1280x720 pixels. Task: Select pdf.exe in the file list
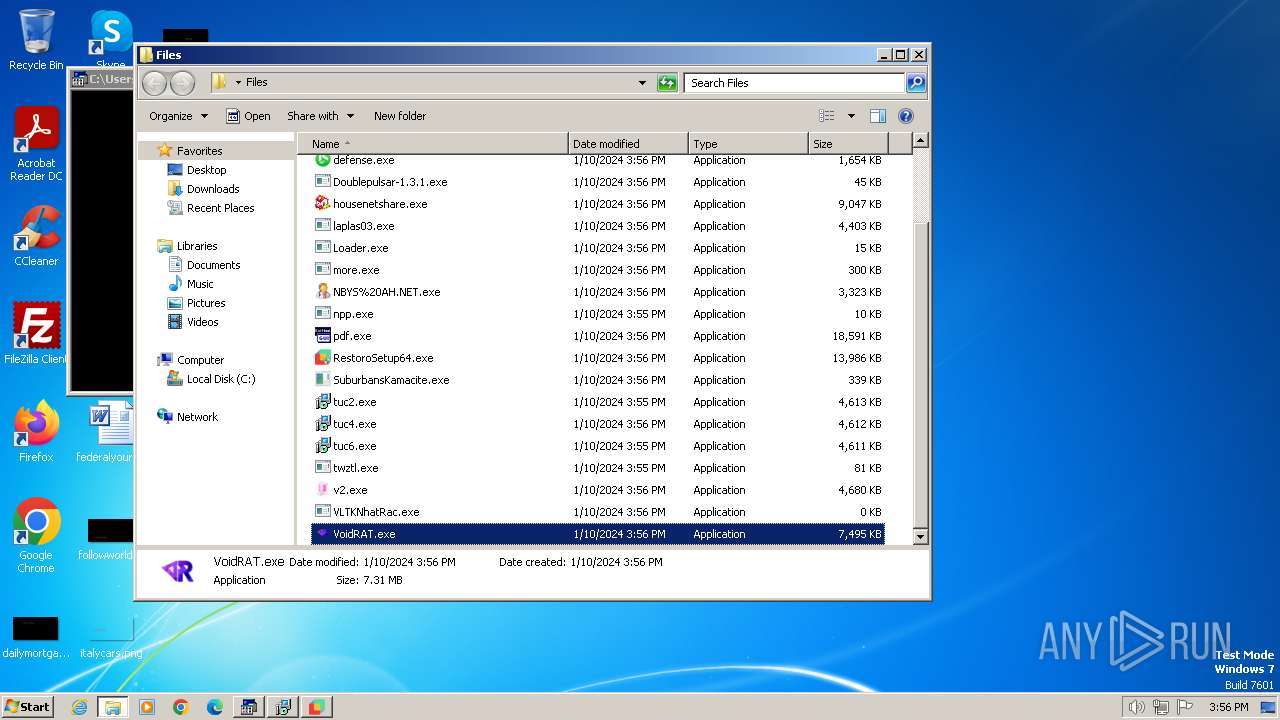click(x=352, y=336)
